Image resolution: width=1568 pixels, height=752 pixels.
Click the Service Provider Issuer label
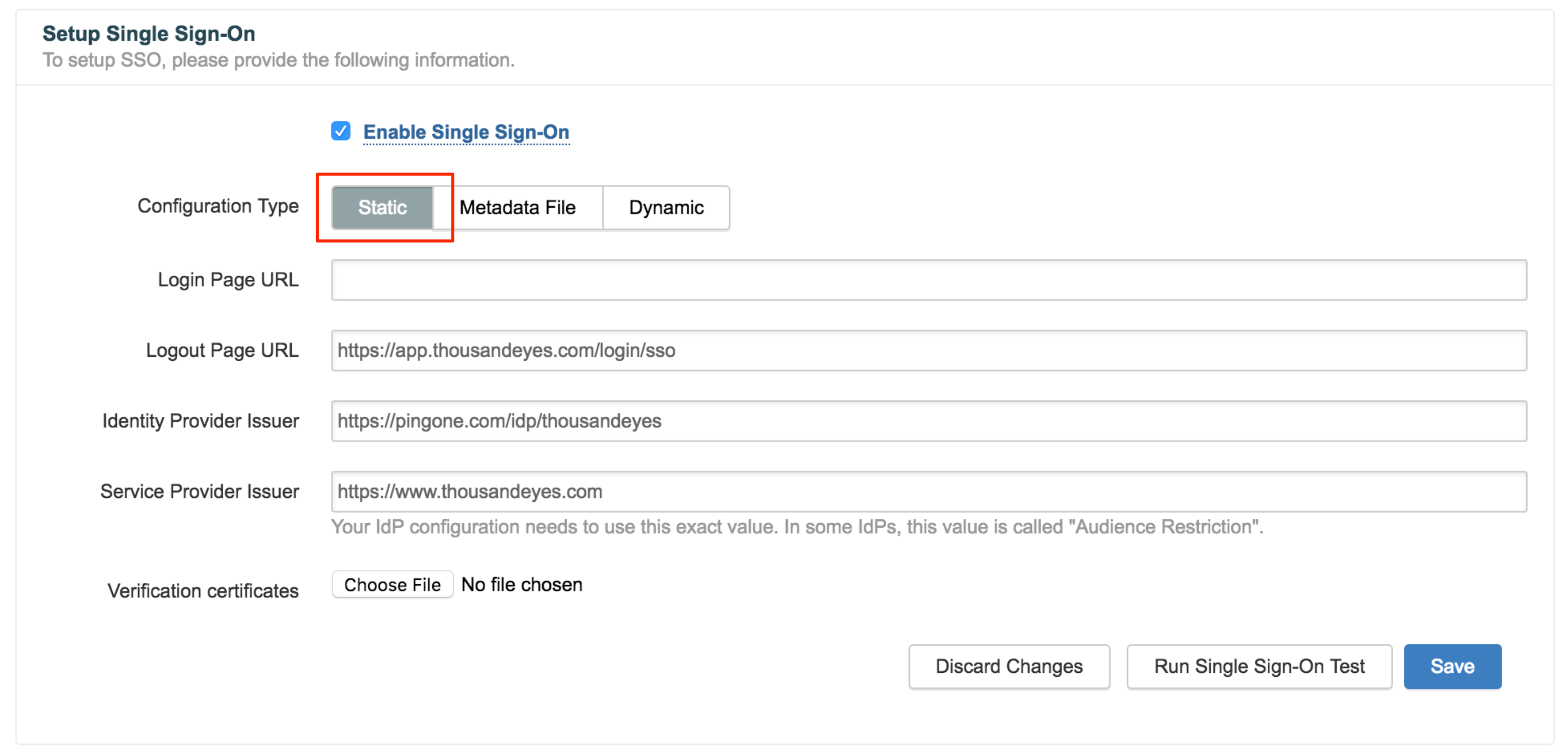coord(200,492)
